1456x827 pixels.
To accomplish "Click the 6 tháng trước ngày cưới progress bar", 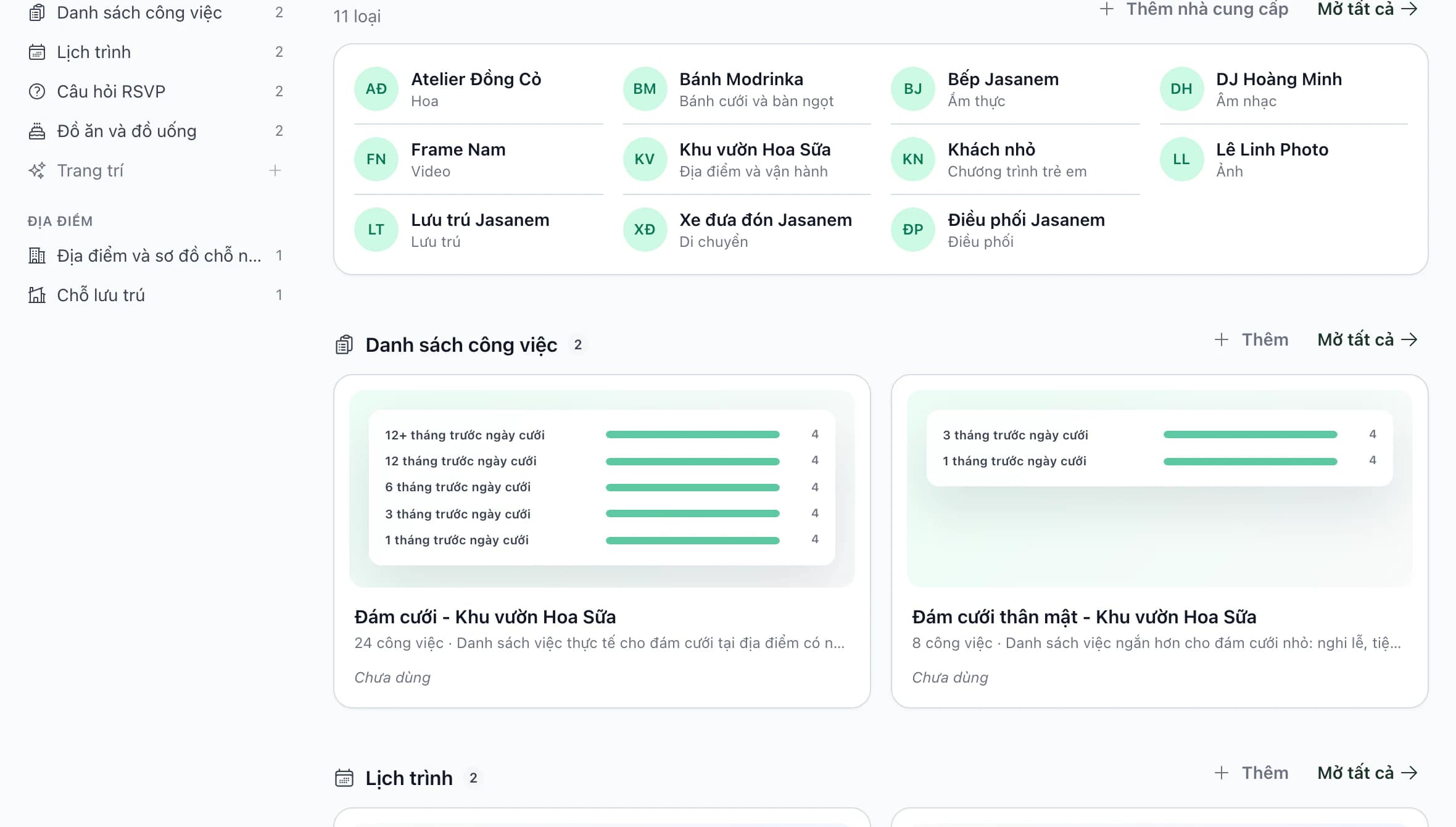I will (692, 488).
